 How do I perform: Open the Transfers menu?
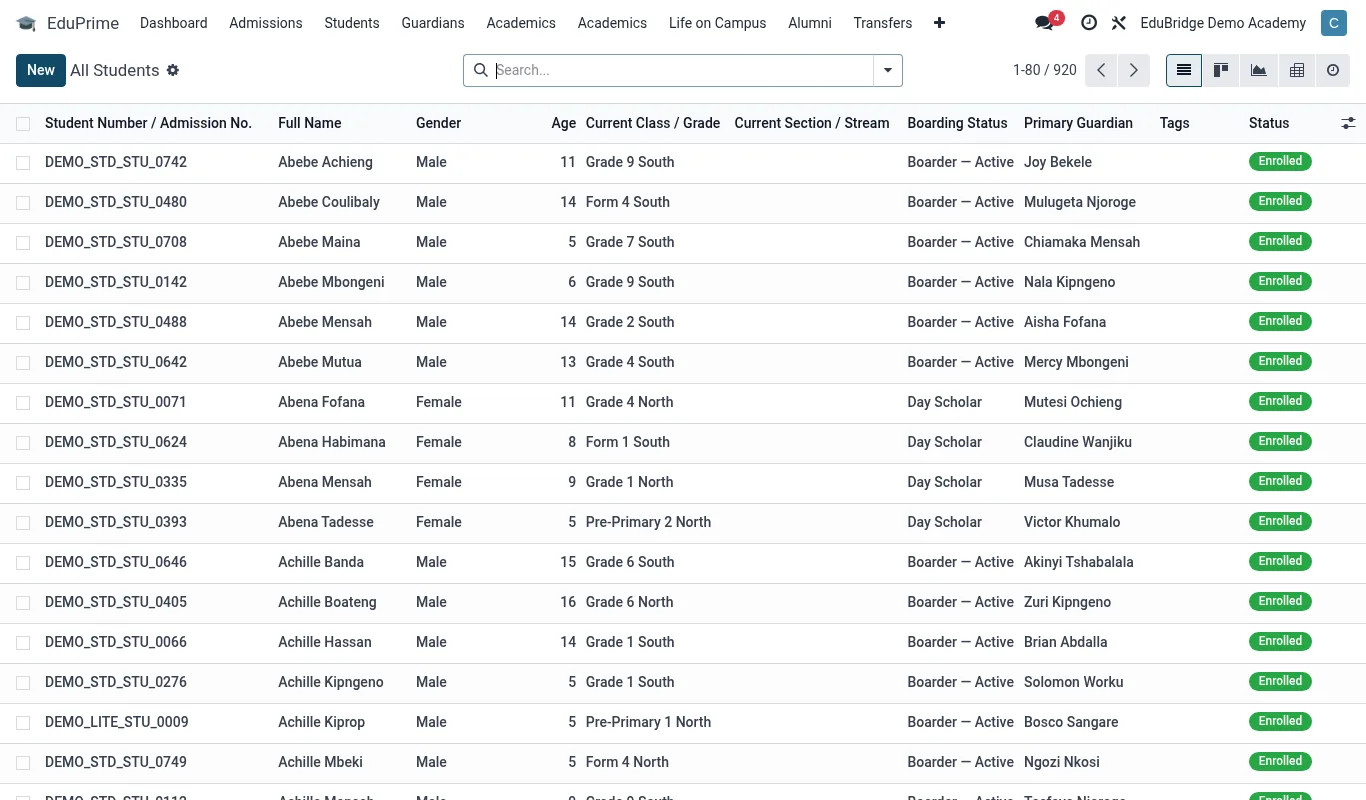pos(883,23)
